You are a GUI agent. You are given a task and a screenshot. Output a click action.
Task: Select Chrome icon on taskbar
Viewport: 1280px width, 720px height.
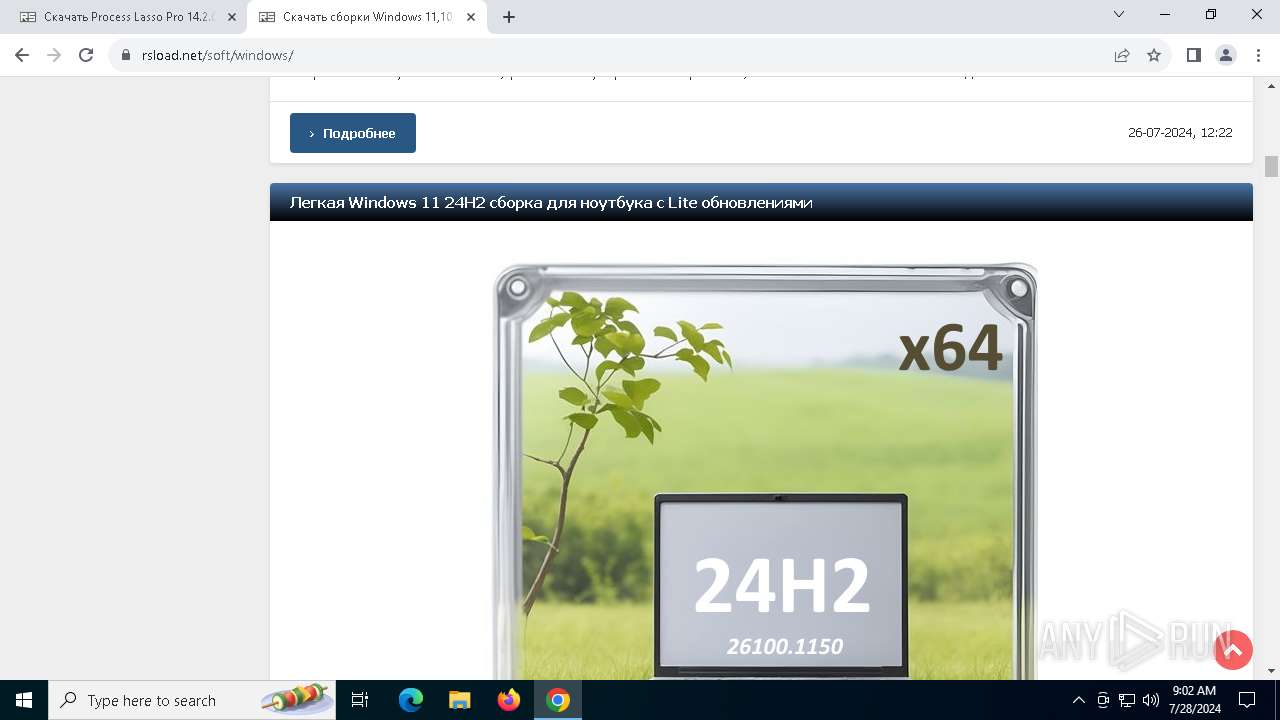click(558, 700)
